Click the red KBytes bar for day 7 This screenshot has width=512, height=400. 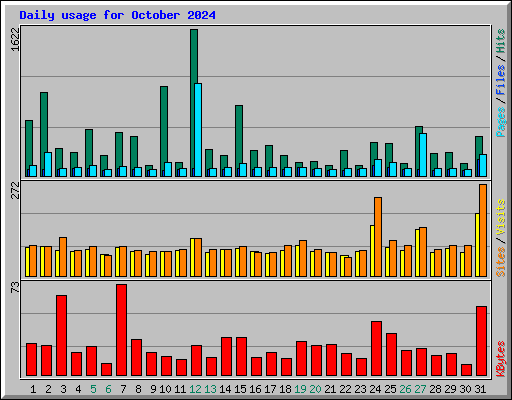(122, 330)
